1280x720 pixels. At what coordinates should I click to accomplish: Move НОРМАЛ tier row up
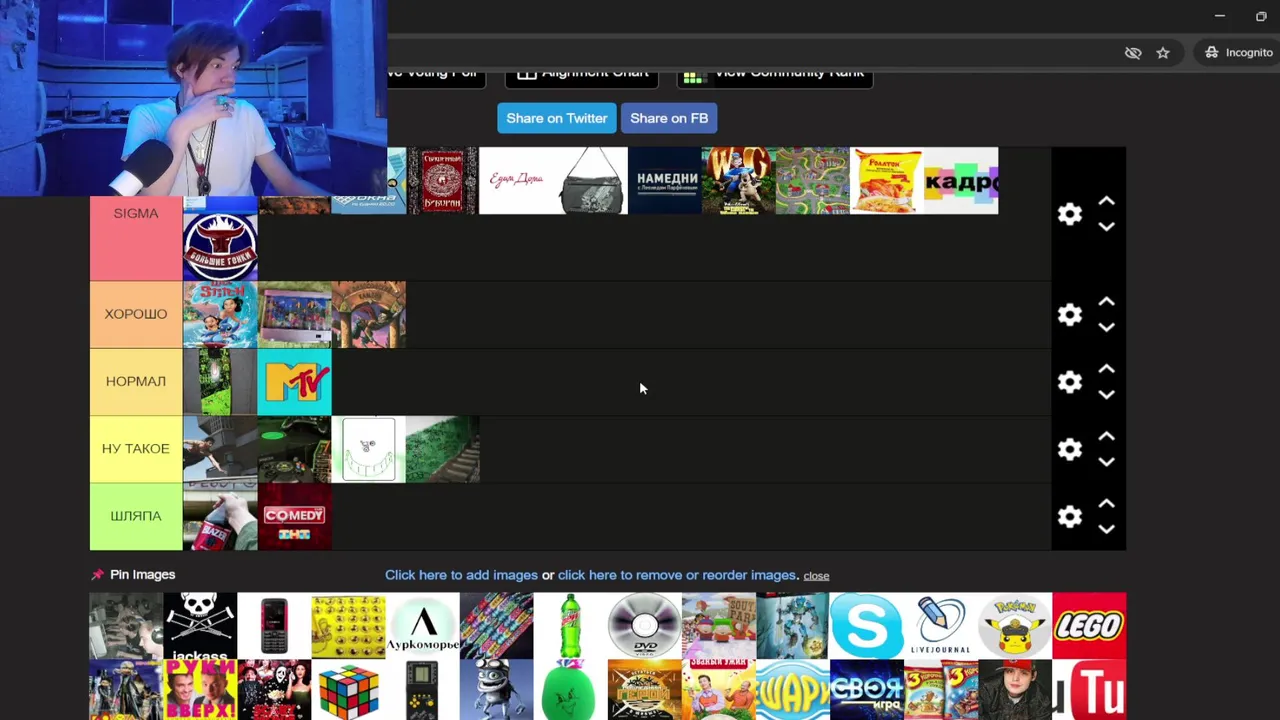click(x=1106, y=369)
